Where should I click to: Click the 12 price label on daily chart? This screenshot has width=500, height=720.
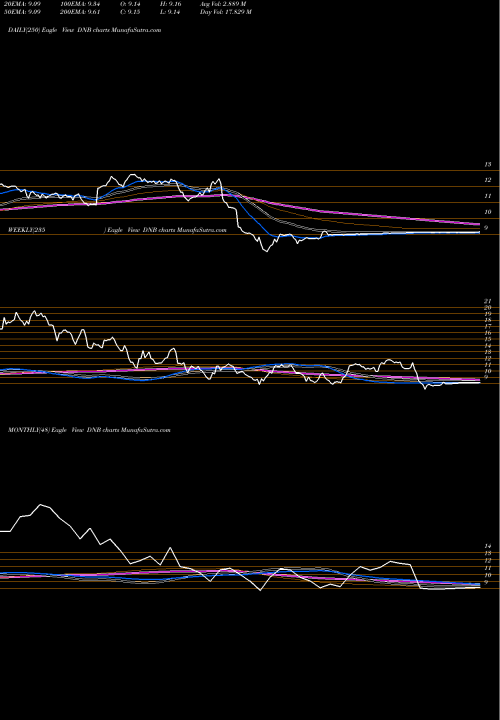click(488, 180)
